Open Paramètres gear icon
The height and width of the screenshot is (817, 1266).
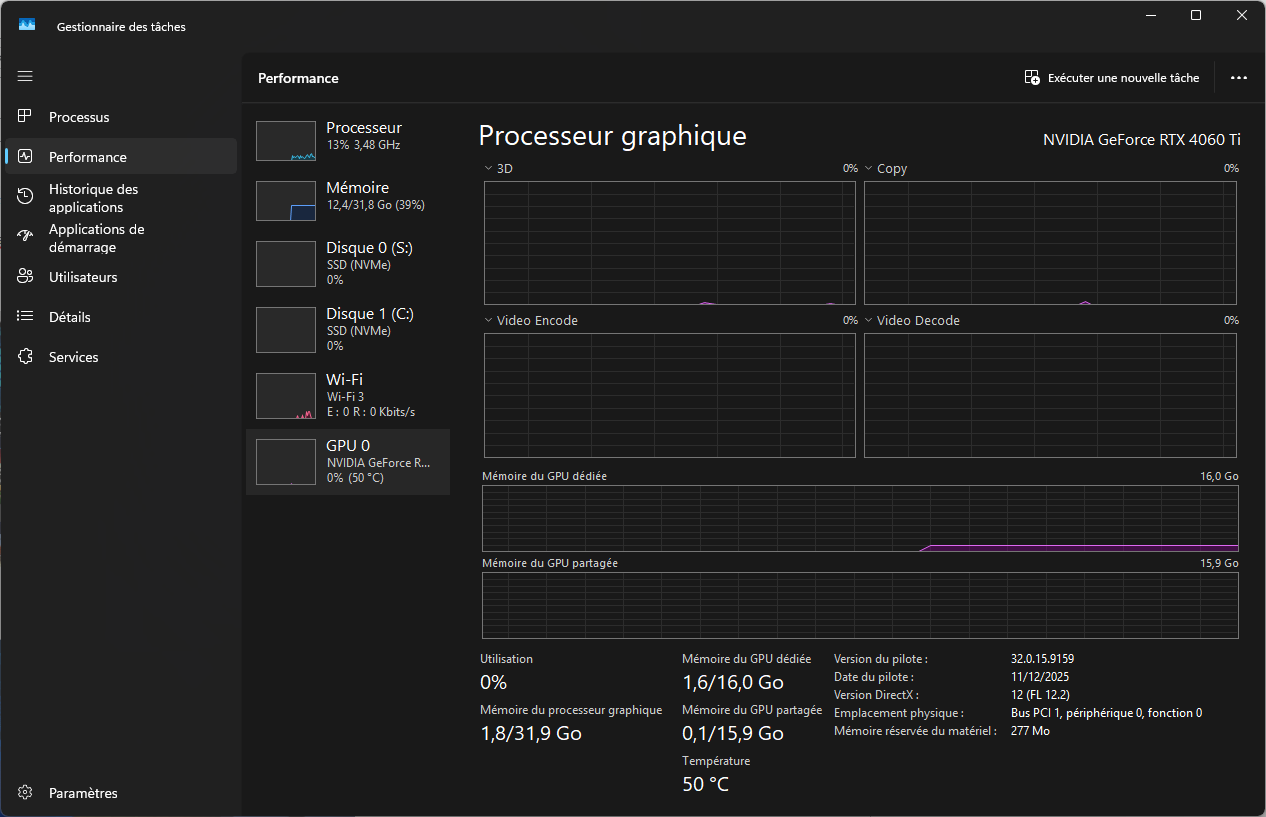coord(26,793)
